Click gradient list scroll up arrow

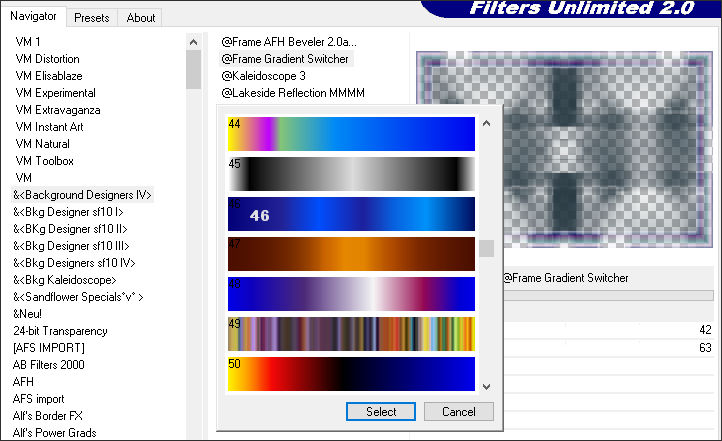pyautogui.click(x=486, y=123)
